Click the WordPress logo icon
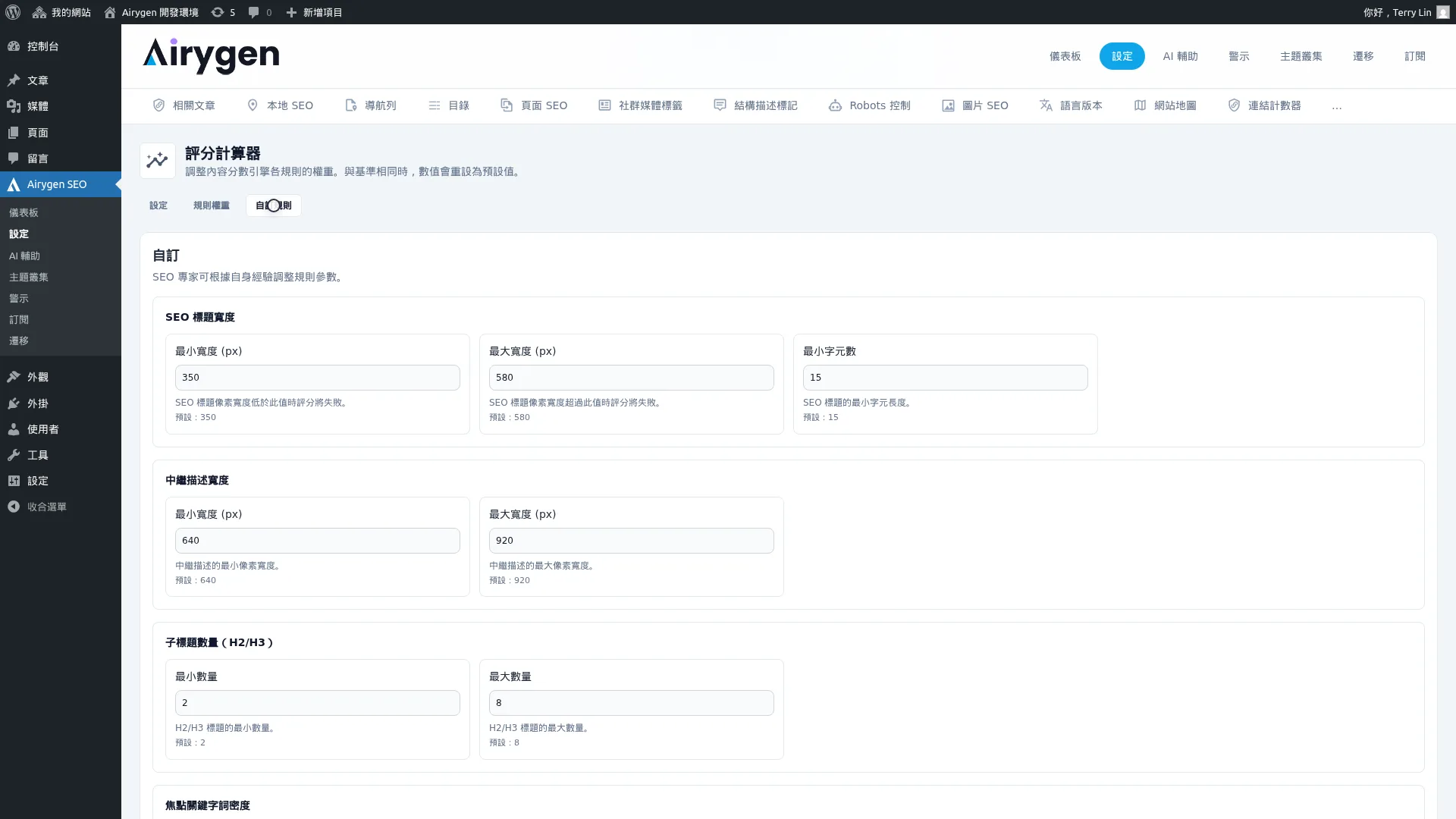1456x819 pixels. tap(12, 12)
